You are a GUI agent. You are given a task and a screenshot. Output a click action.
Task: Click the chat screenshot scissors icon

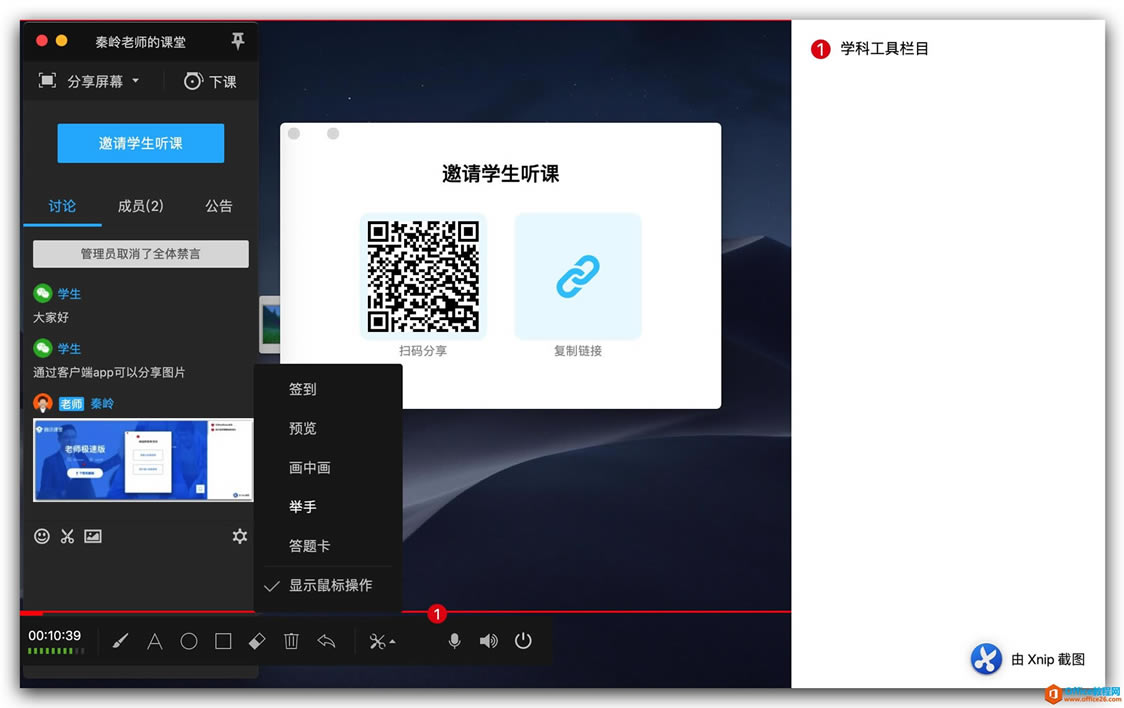[x=67, y=536]
